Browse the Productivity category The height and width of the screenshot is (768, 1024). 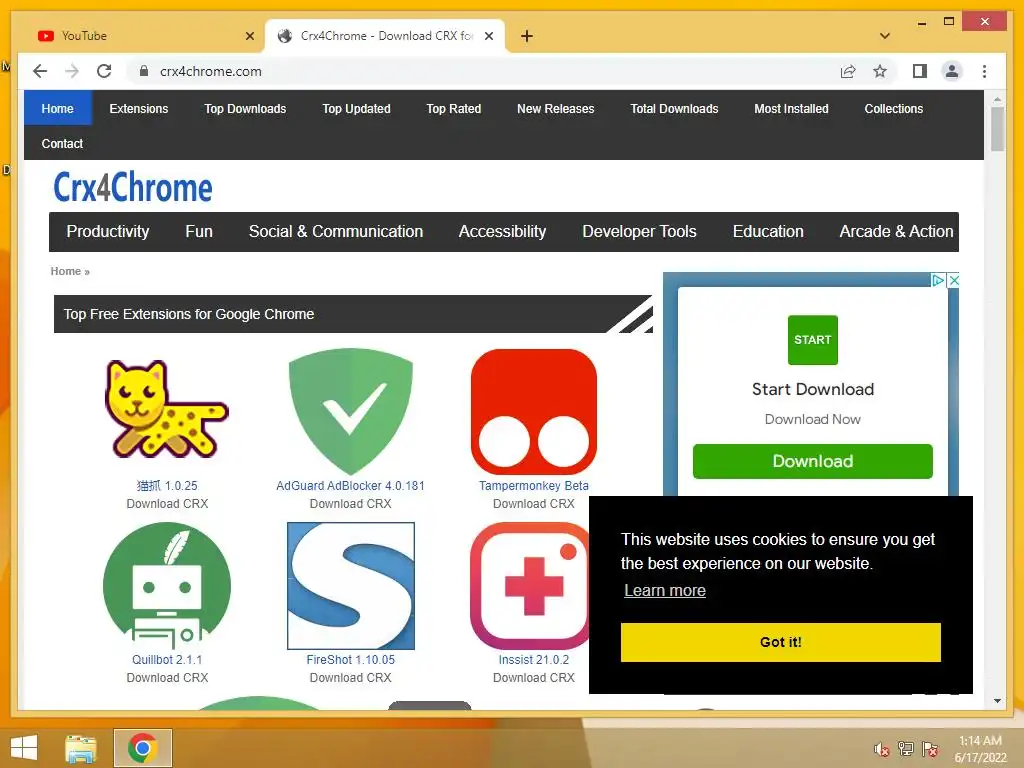108,232
